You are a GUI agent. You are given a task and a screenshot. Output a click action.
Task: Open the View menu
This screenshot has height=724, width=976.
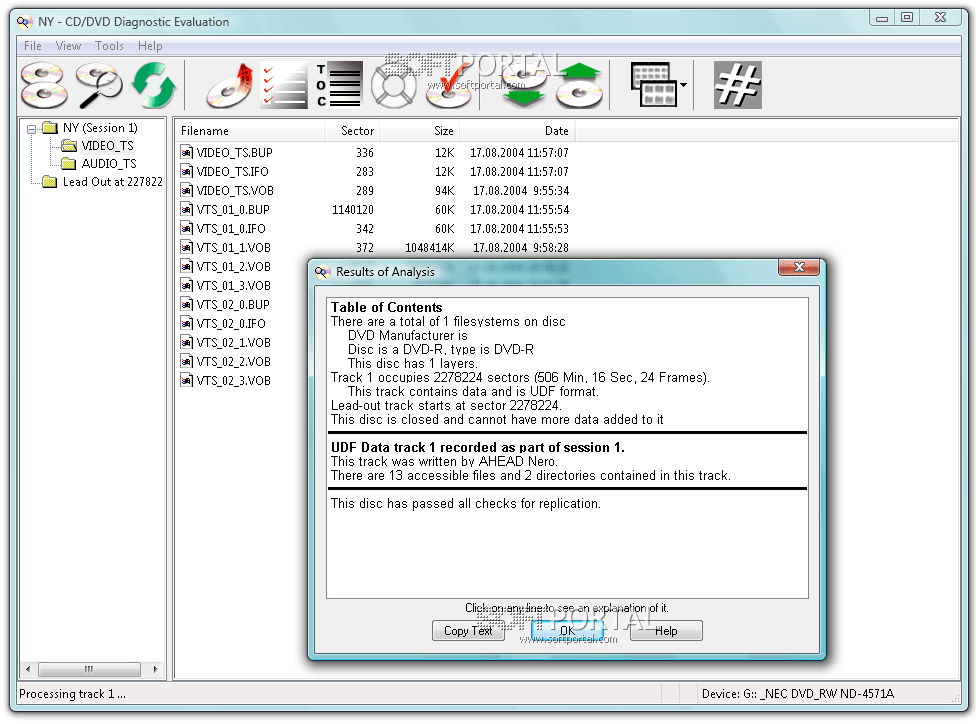point(68,45)
